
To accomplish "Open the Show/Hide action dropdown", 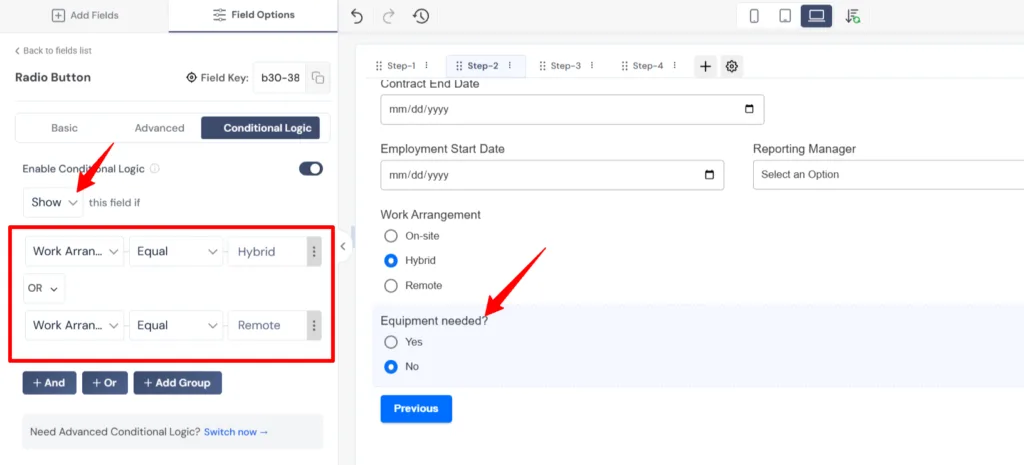I will pyautogui.click(x=54, y=202).
